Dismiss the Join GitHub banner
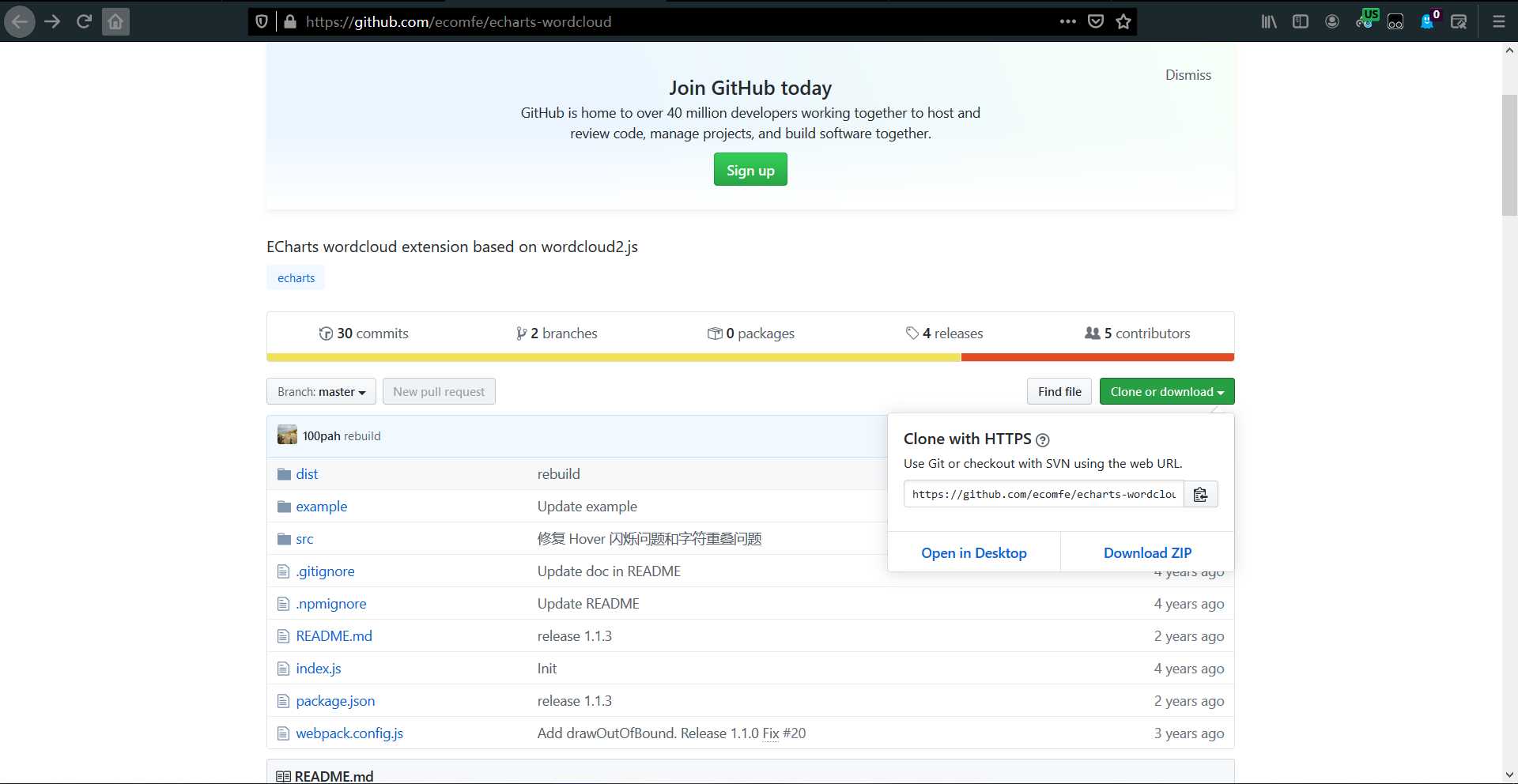 pos(1188,75)
